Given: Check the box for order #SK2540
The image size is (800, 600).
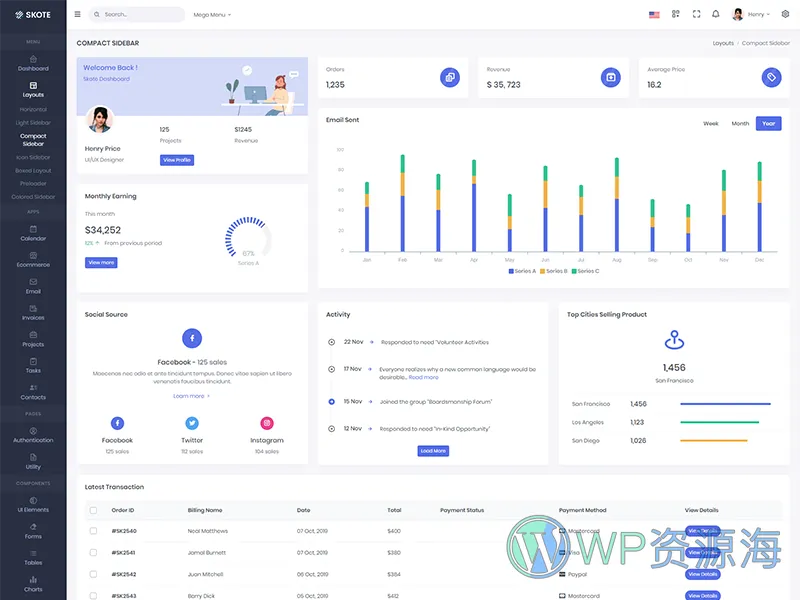Looking at the screenshot, I should point(93,531).
